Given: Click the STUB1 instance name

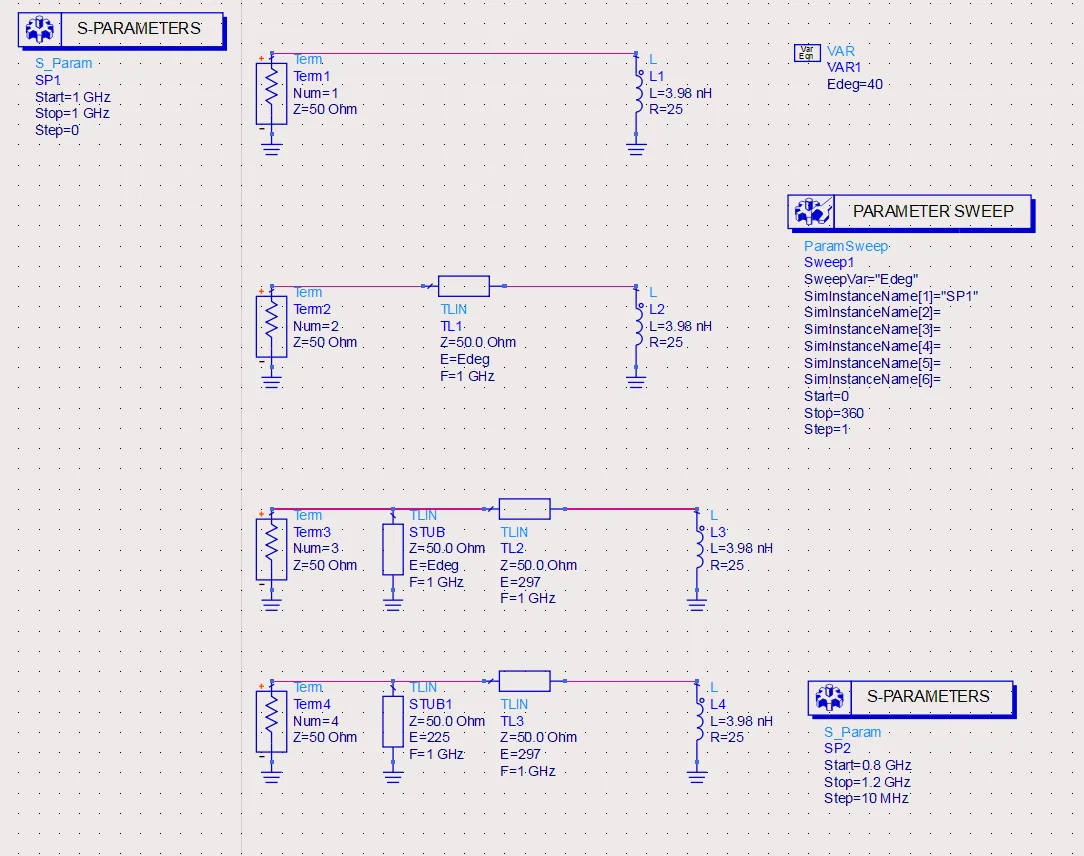Looking at the screenshot, I should point(431,704).
